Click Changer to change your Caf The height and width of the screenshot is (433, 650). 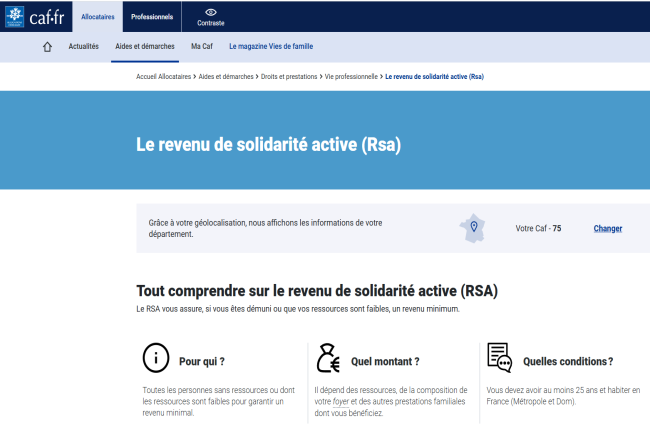(x=607, y=229)
